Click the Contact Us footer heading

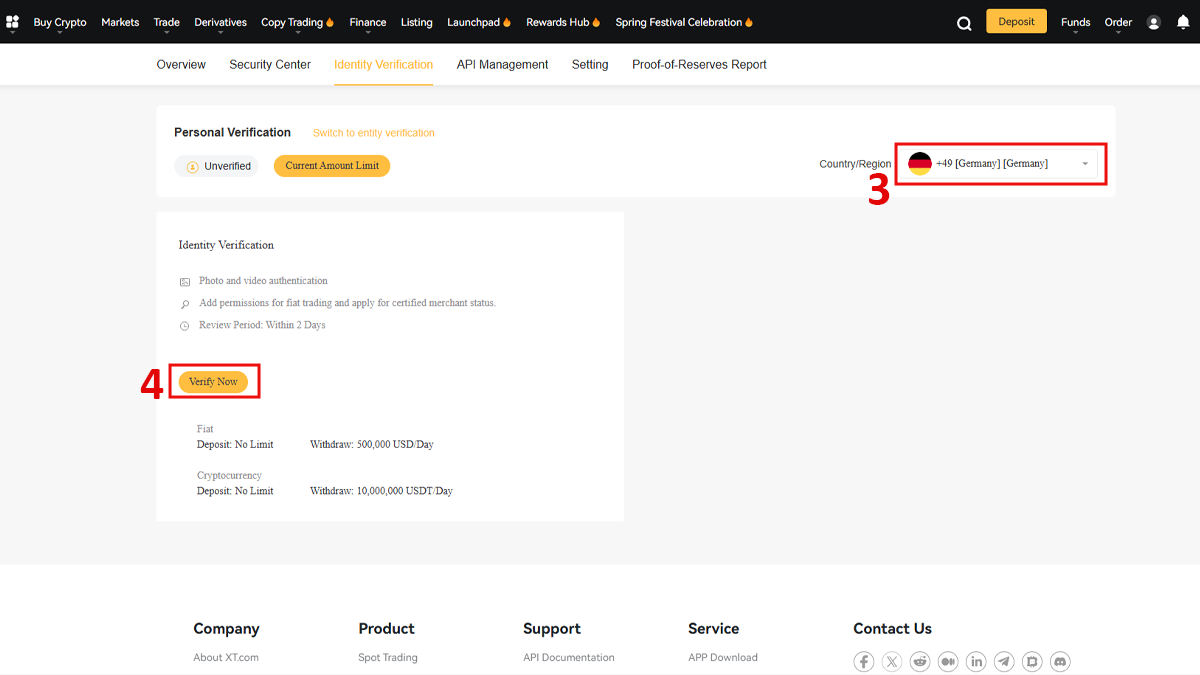[892, 629]
